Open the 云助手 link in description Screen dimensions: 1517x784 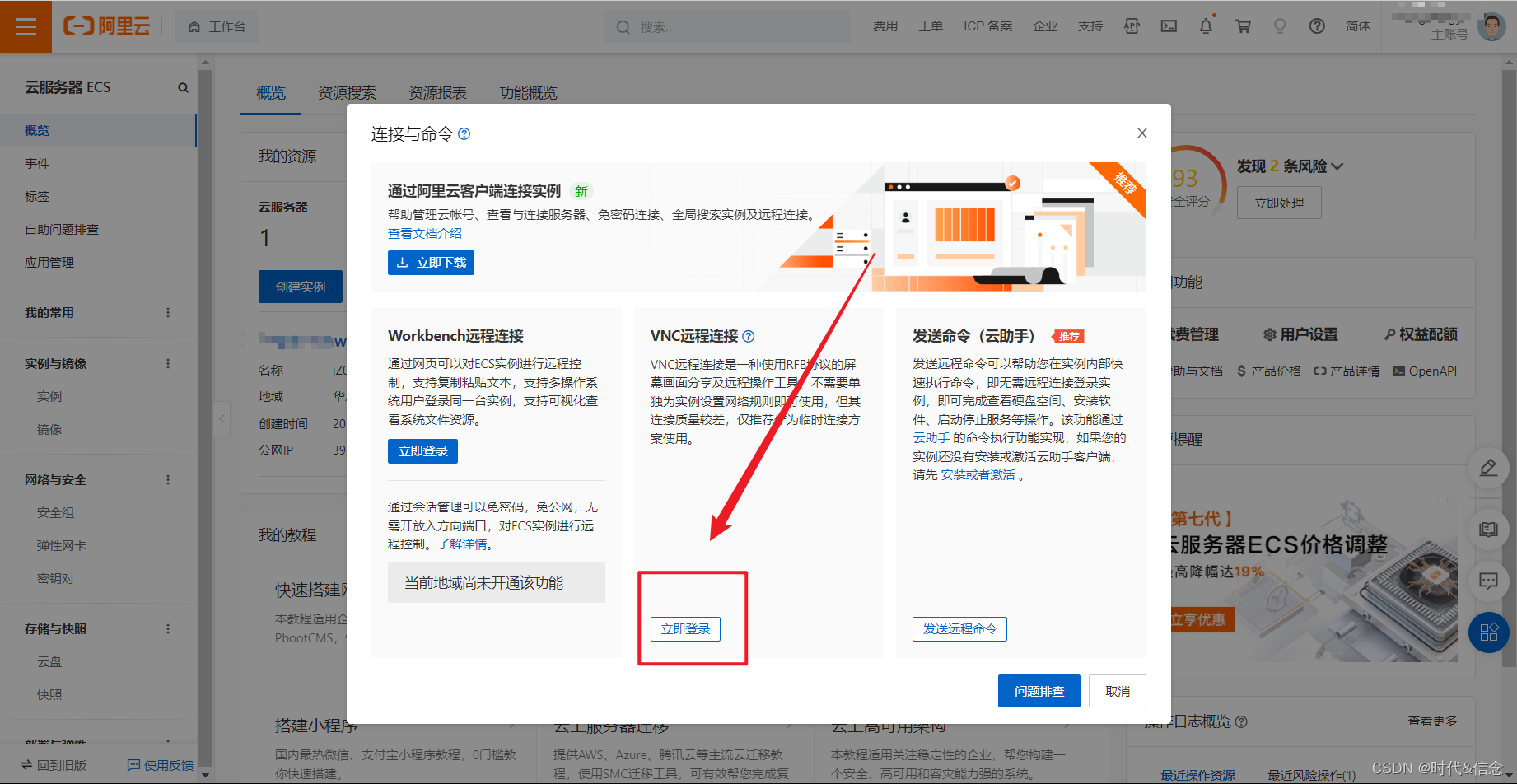pyautogui.click(x=931, y=438)
